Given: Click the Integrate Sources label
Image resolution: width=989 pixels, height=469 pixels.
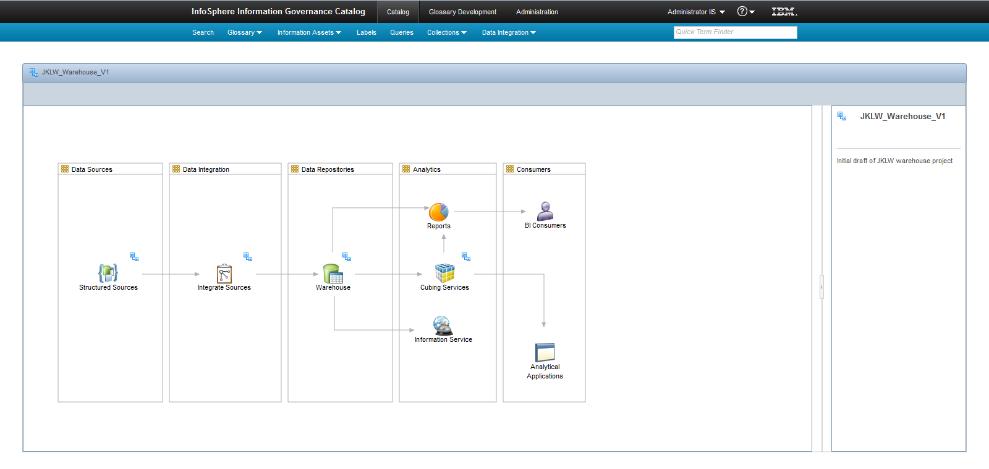Looking at the screenshot, I should (224, 287).
